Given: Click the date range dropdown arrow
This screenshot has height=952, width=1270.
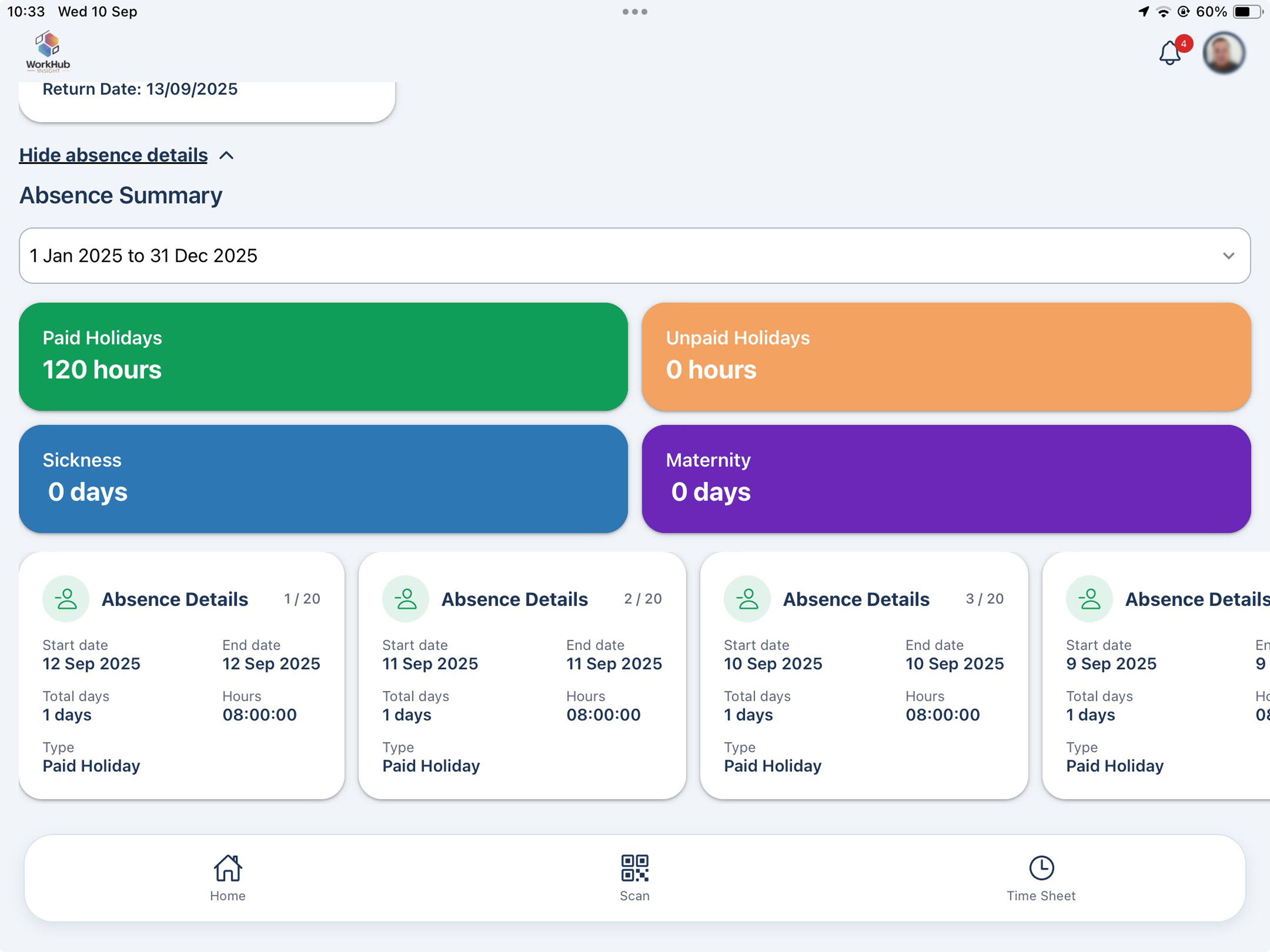Looking at the screenshot, I should tap(1228, 256).
